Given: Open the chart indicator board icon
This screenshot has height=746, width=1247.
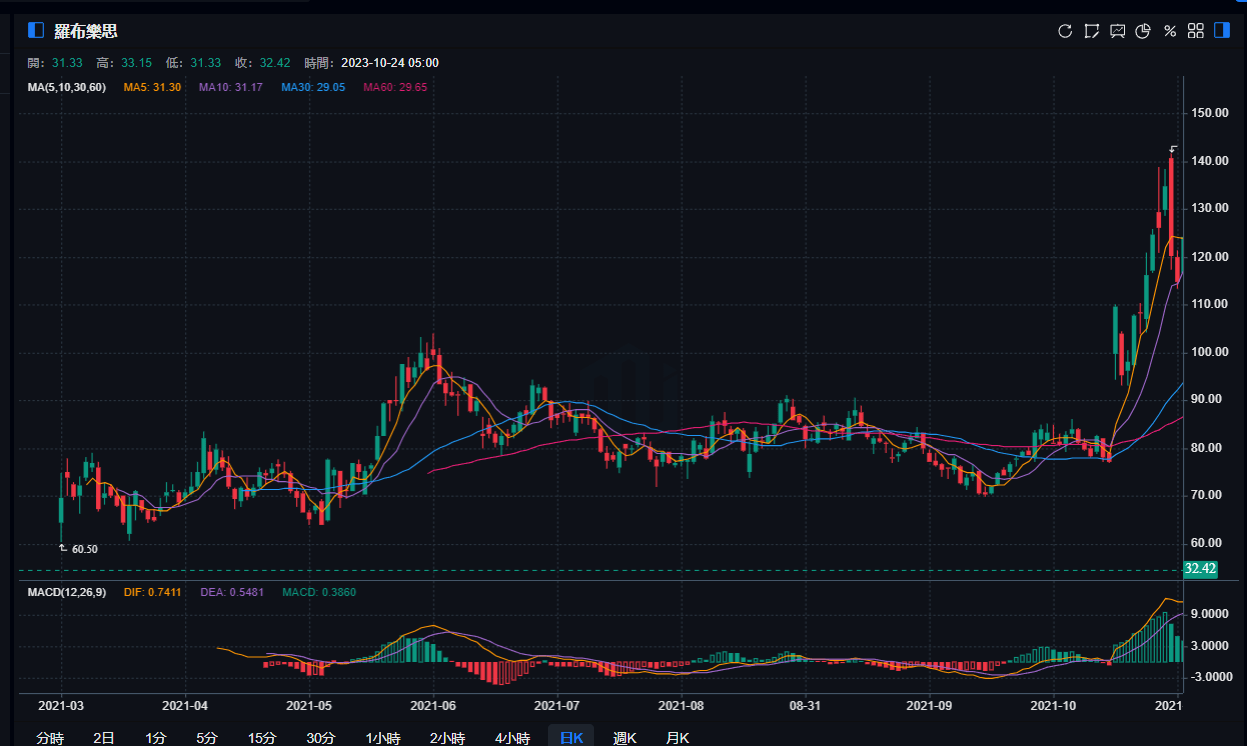Looking at the screenshot, I should click(x=1118, y=31).
